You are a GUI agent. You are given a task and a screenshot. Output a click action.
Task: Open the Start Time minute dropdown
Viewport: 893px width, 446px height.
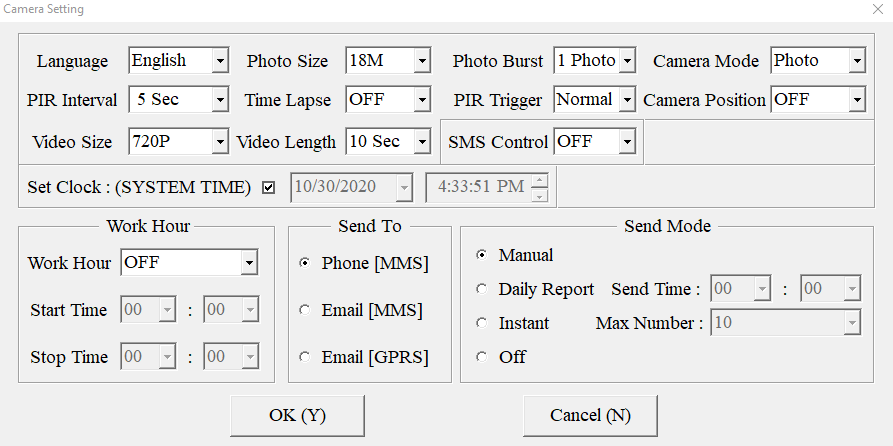point(231,310)
